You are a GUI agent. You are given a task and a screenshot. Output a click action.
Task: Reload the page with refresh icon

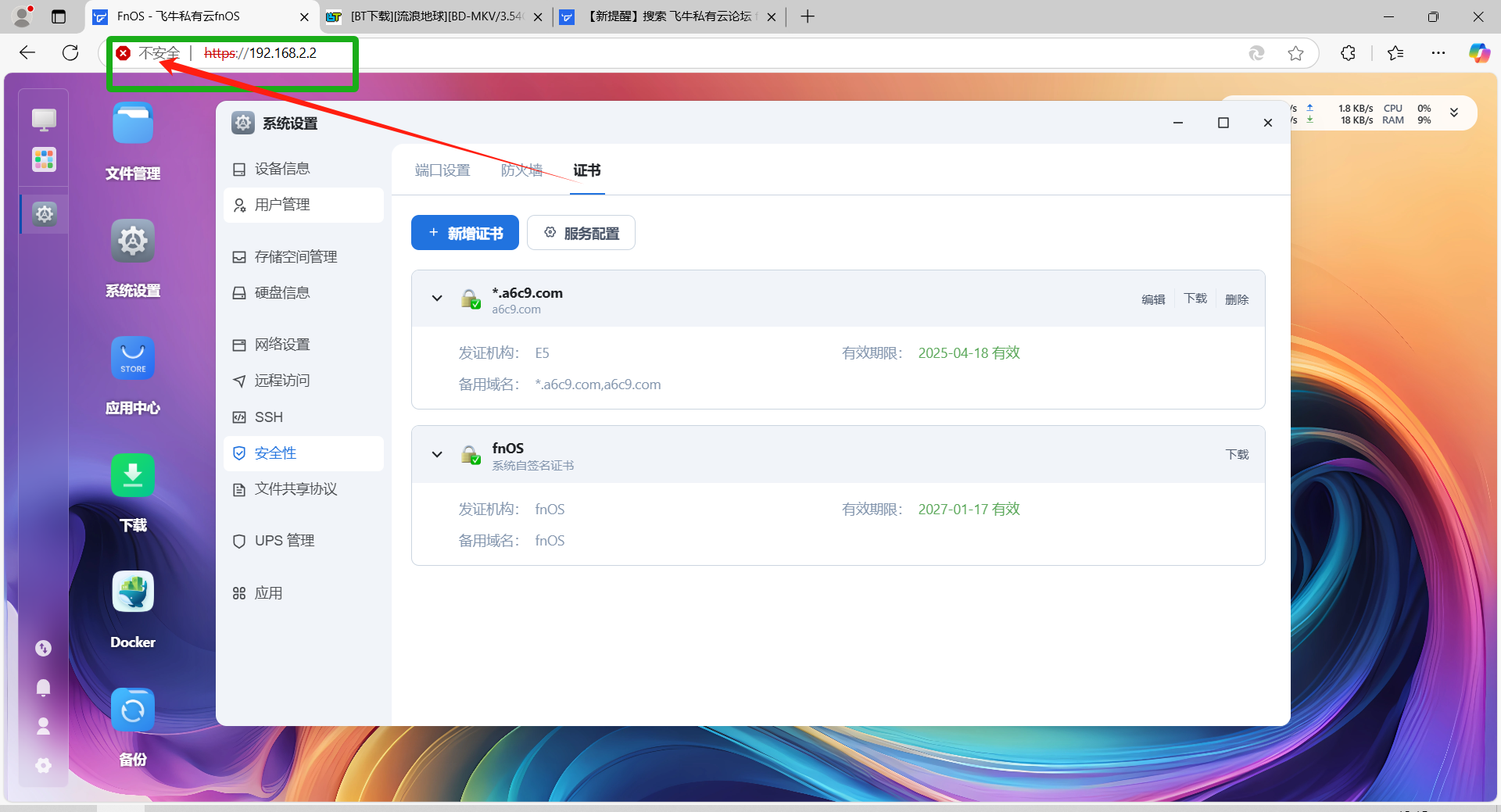pos(70,52)
